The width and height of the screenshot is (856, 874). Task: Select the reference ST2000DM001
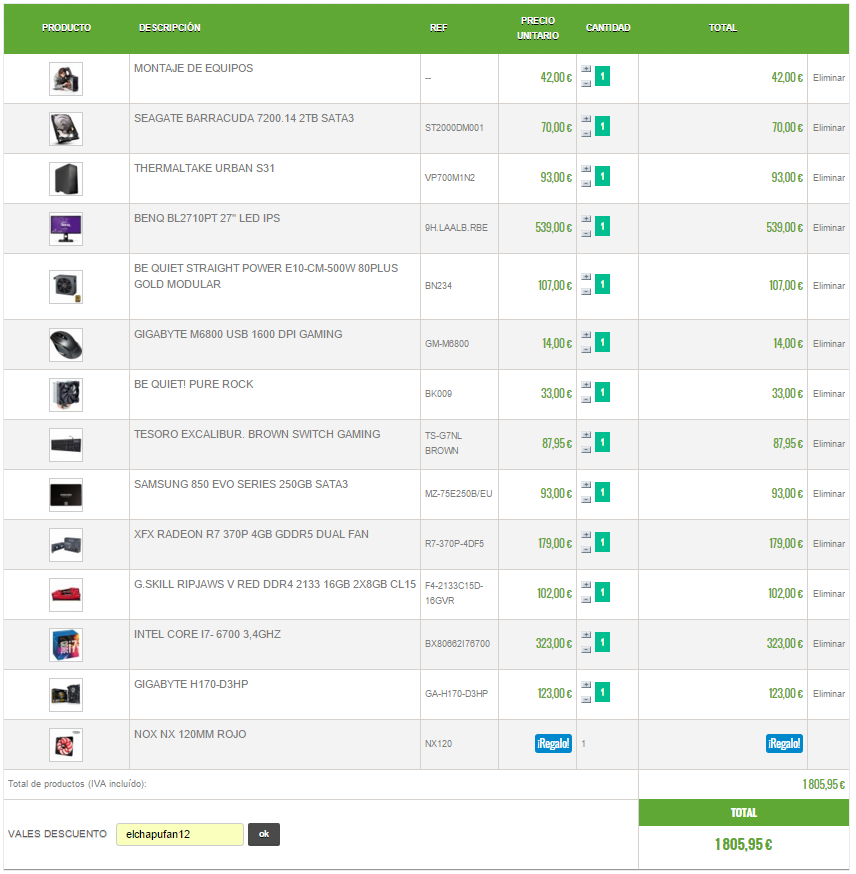(454, 128)
